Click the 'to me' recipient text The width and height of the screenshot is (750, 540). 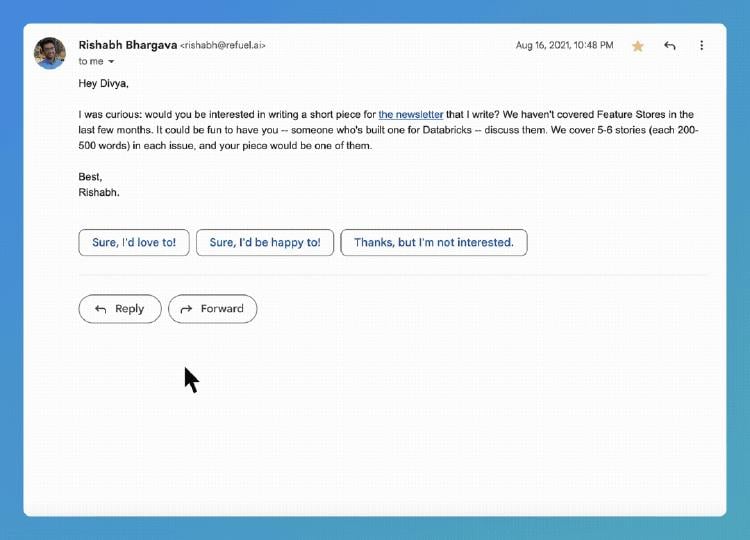click(x=91, y=62)
